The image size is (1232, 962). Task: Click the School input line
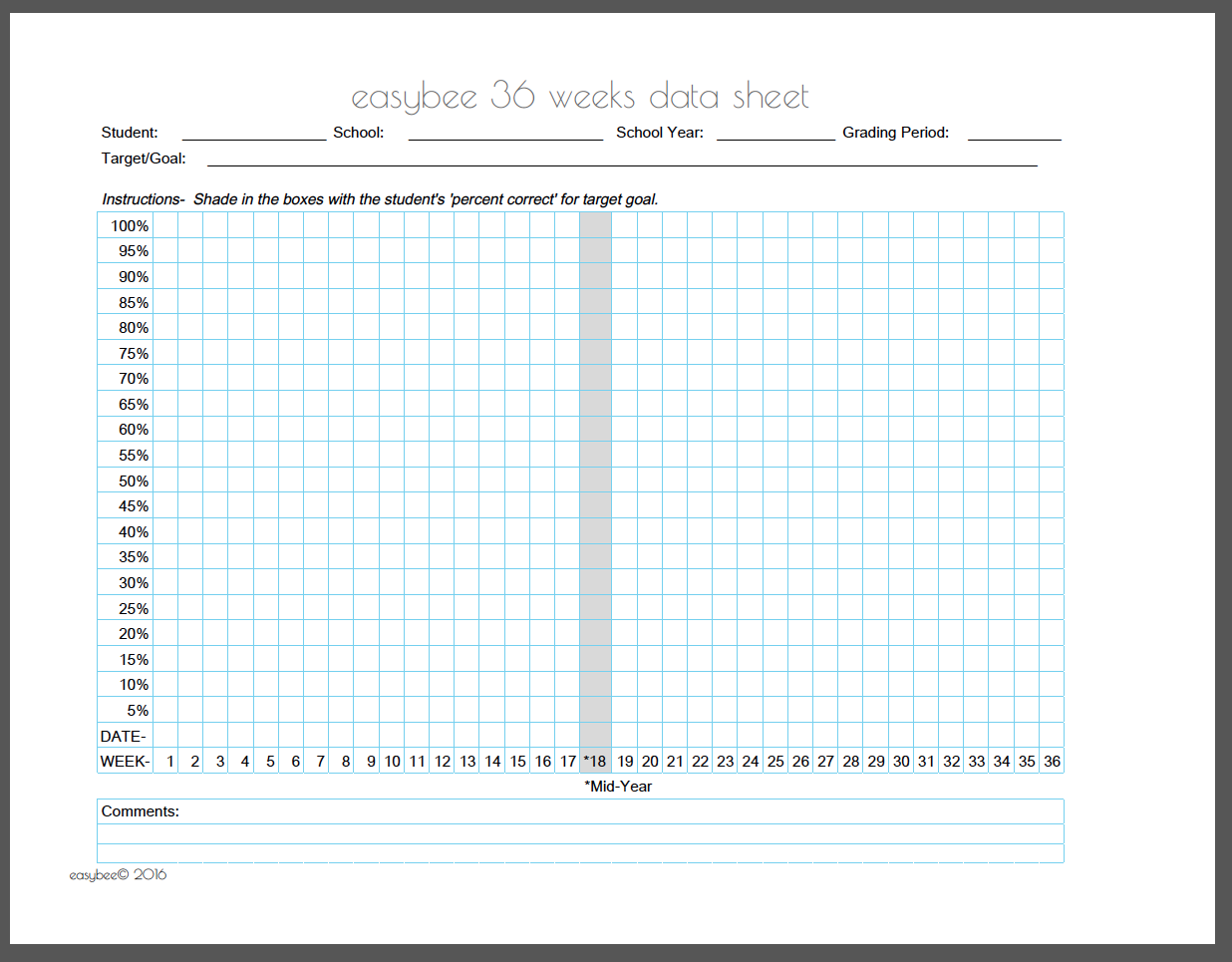coord(505,132)
